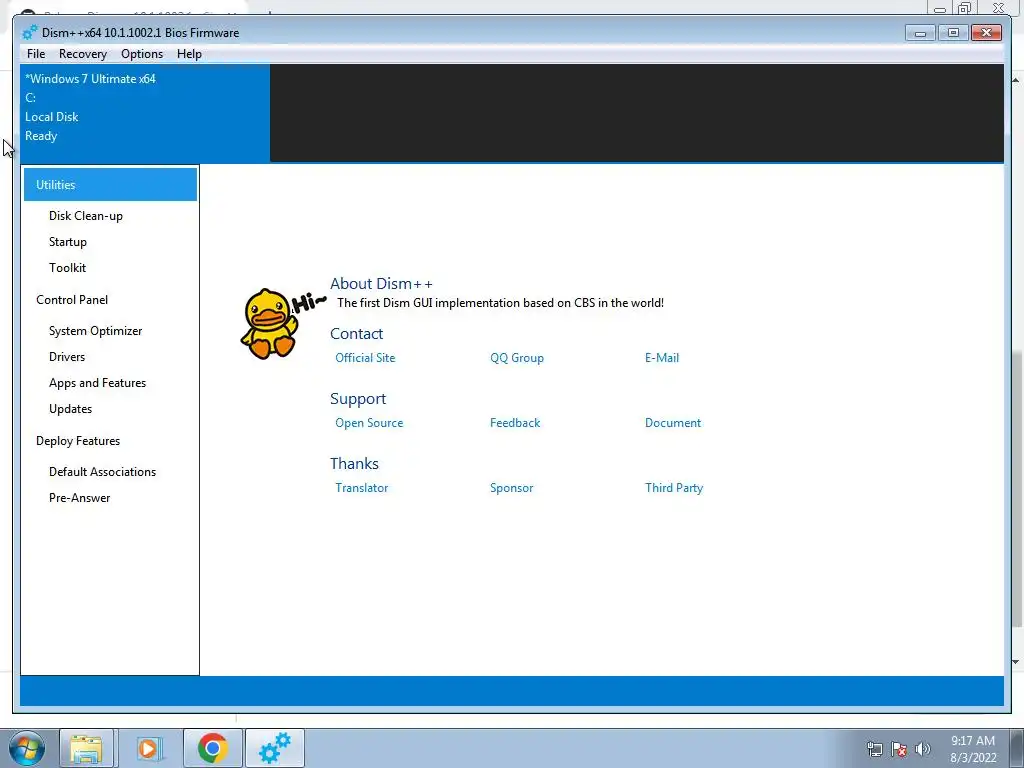1024x768 pixels.
Task: Open the Options menu
Action: [142, 54]
